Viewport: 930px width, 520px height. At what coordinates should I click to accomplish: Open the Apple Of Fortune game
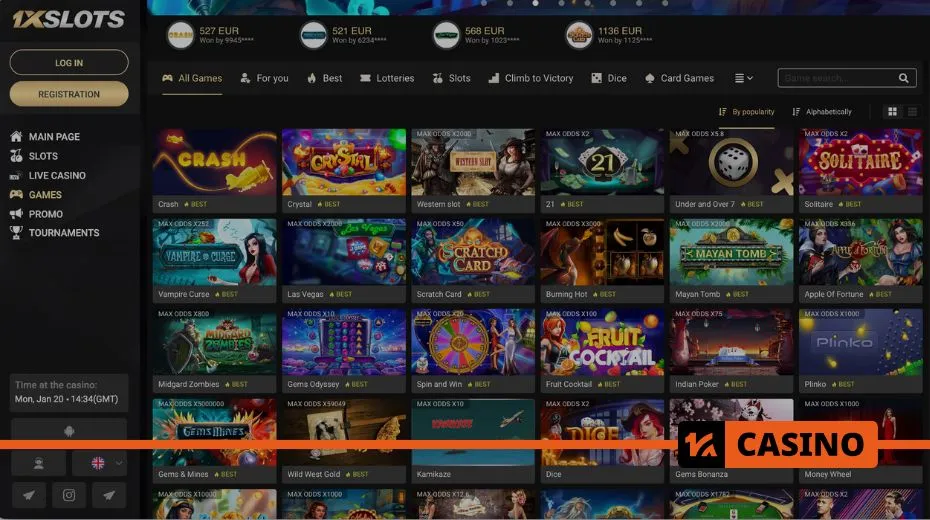point(861,260)
